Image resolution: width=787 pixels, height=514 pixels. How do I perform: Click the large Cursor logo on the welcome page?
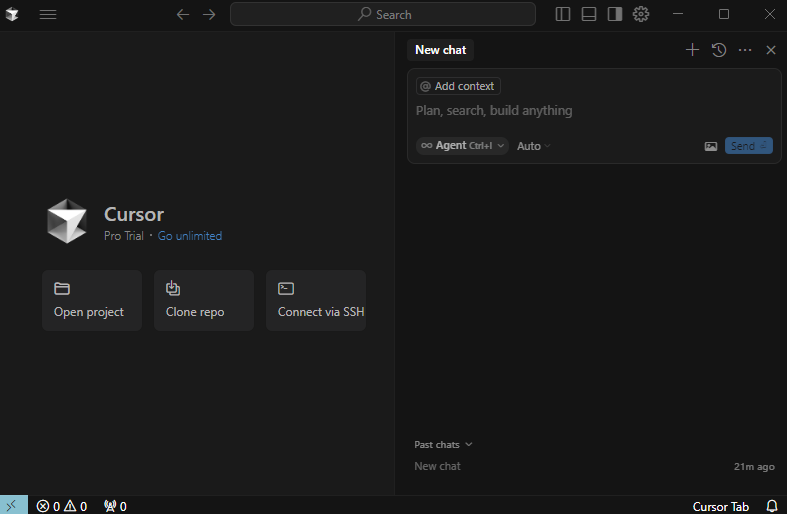[67, 221]
